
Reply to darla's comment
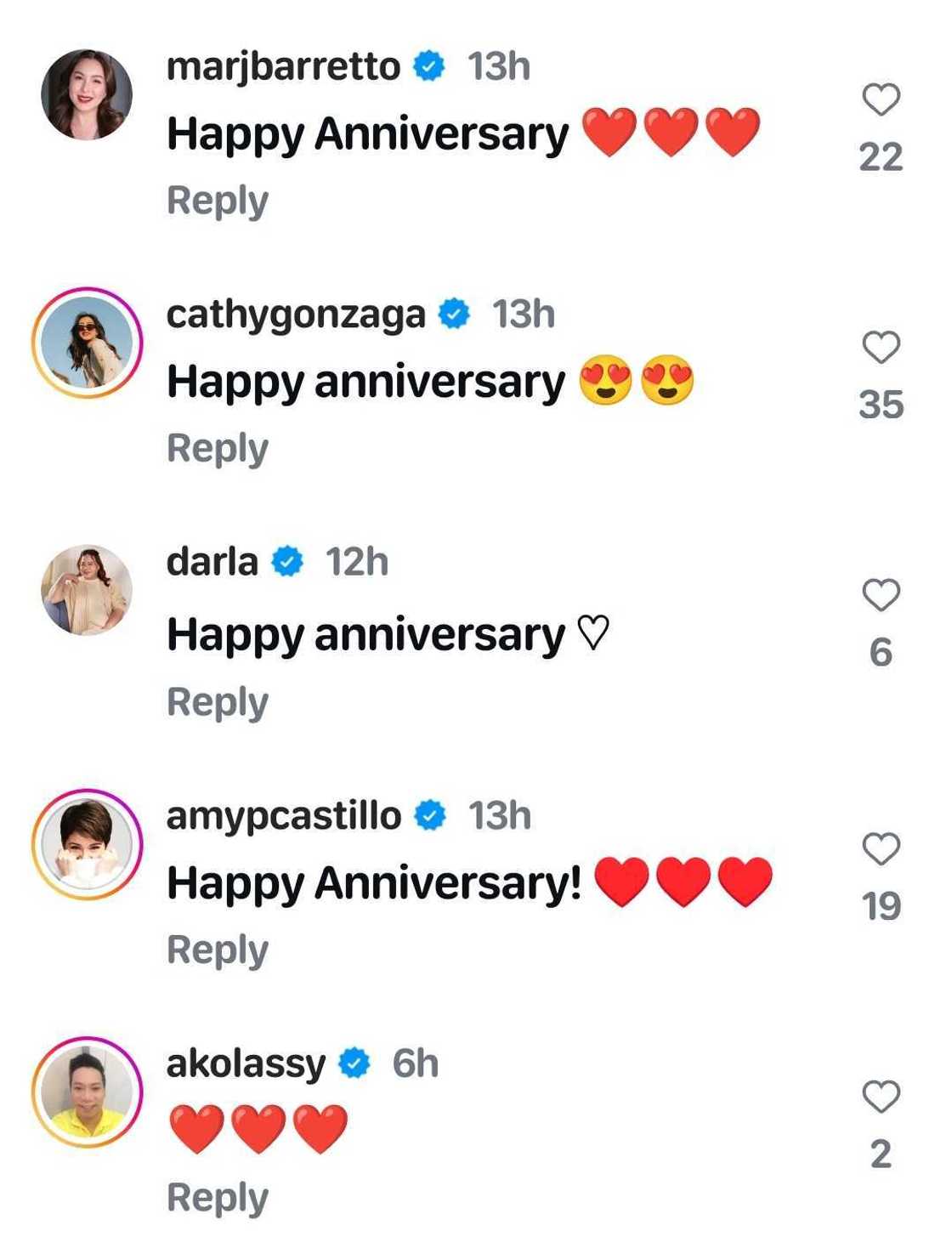click(218, 703)
